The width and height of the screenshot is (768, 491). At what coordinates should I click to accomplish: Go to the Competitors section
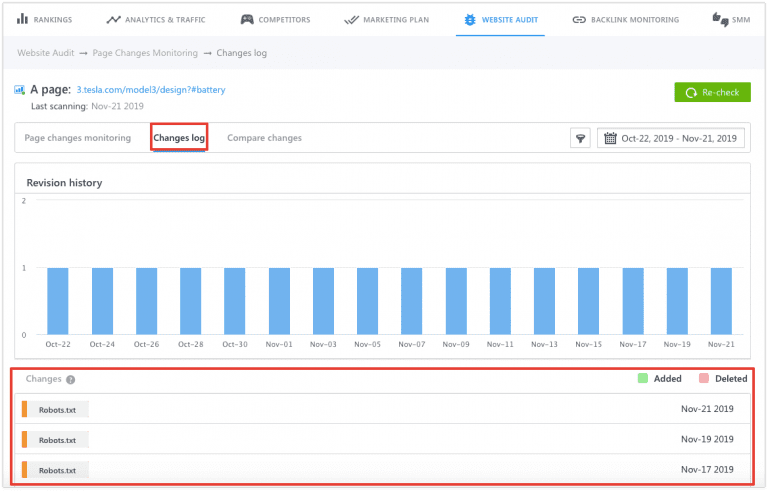click(x=275, y=20)
